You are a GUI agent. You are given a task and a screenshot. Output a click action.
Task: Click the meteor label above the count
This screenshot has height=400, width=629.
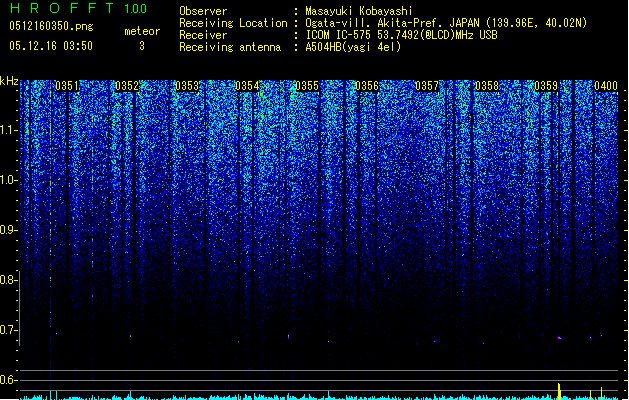(142, 31)
